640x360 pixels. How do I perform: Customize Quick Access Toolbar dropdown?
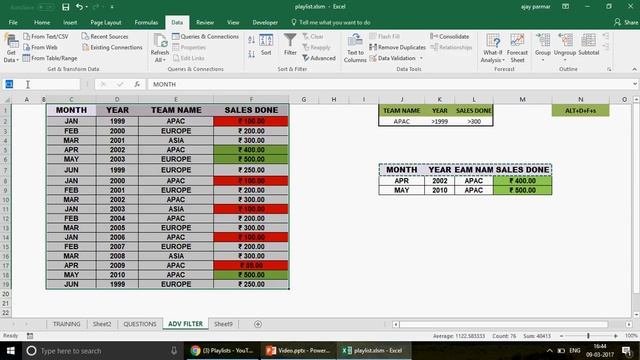tap(112, 7)
